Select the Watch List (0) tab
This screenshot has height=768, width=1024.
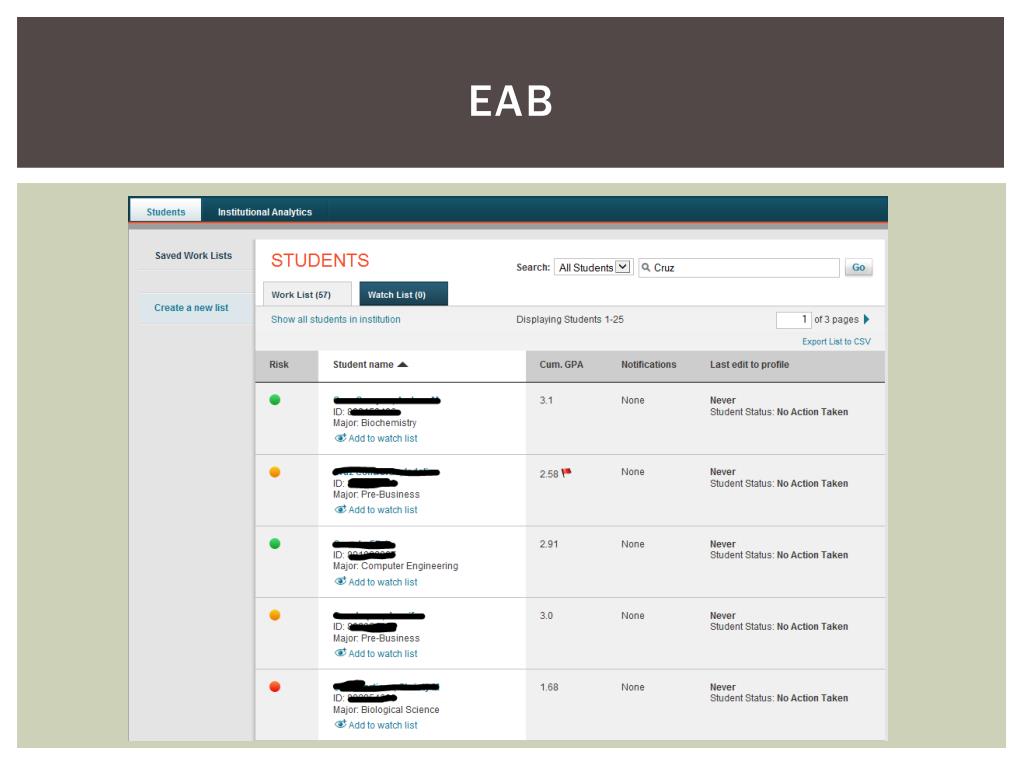pyautogui.click(x=403, y=295)
